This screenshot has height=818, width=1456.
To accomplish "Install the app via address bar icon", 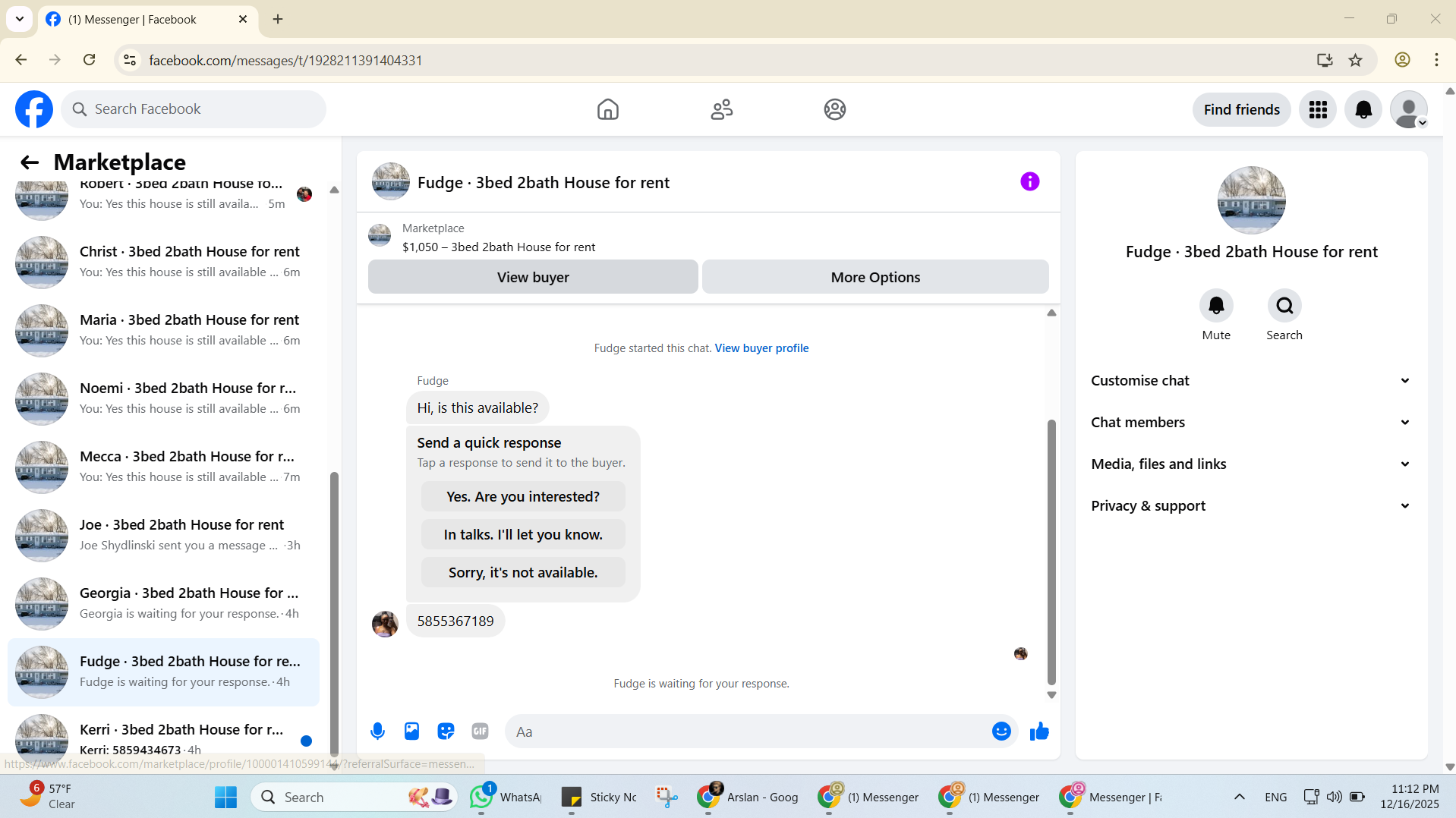I will (1325, 60).
